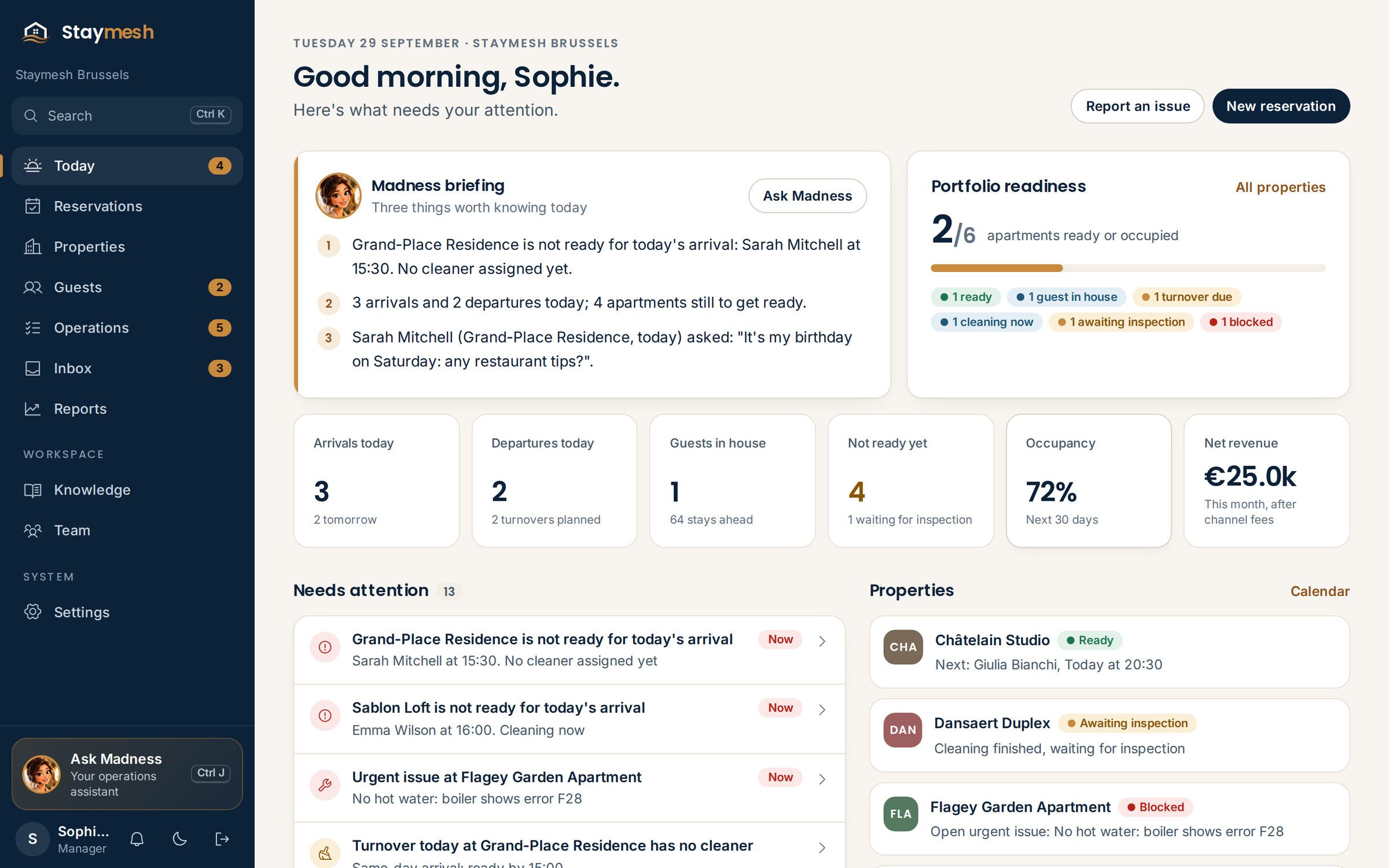Click the Operations checklist icon
The height and width of the screenshot is (868, 1389).
(x=33, y=328)
